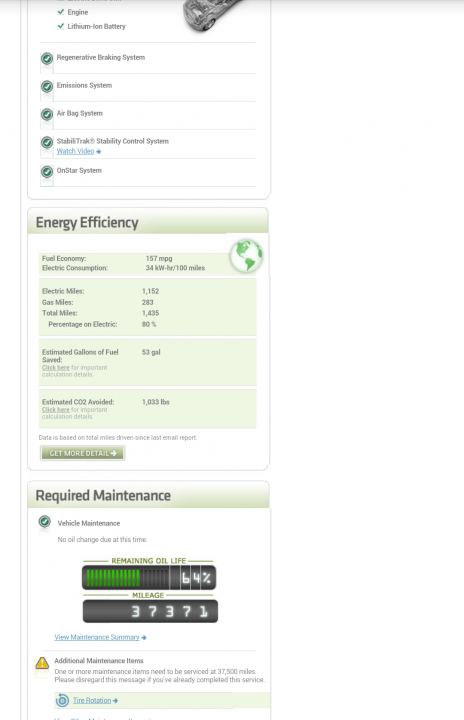Click the Engine checkmark item
464x720 pixels.
point(73,12)
